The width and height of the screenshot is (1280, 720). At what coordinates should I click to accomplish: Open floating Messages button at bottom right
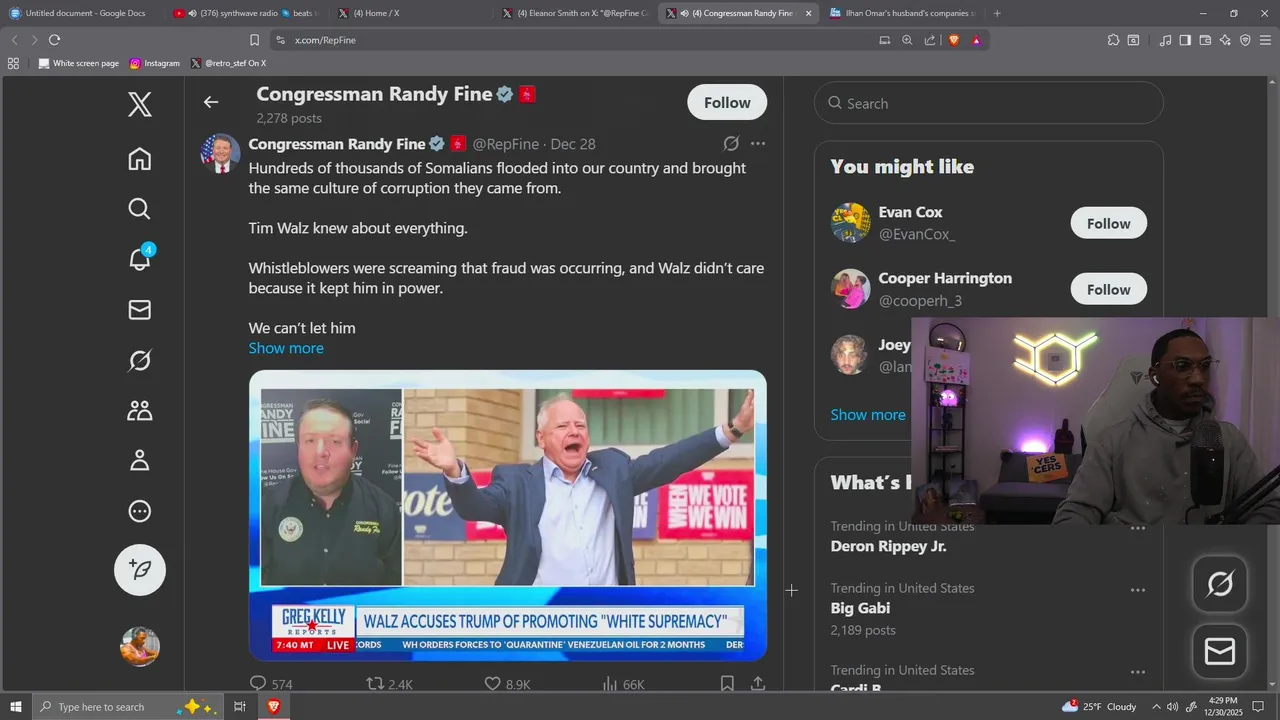pyautogui.click(x=1220, y=652)
